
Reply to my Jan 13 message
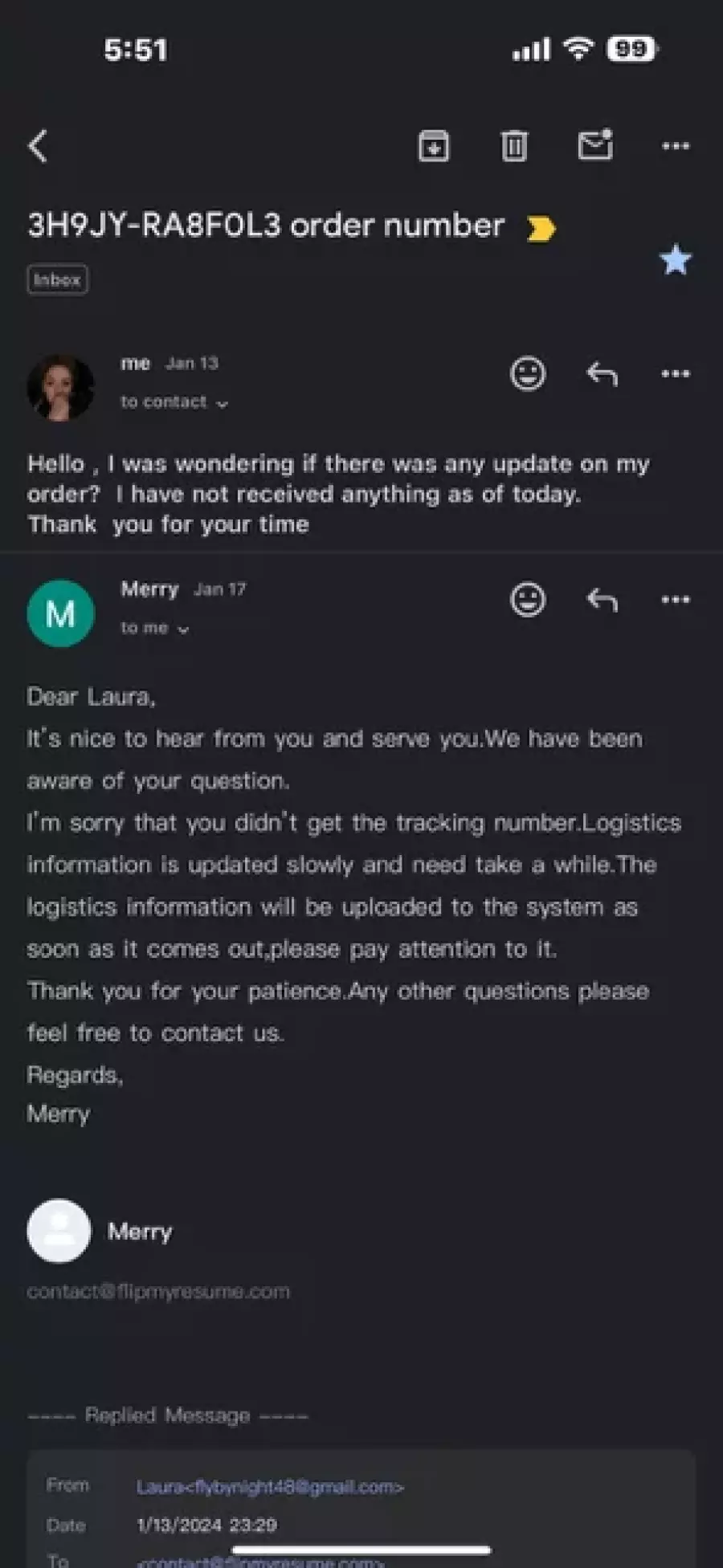coord(602,373)
